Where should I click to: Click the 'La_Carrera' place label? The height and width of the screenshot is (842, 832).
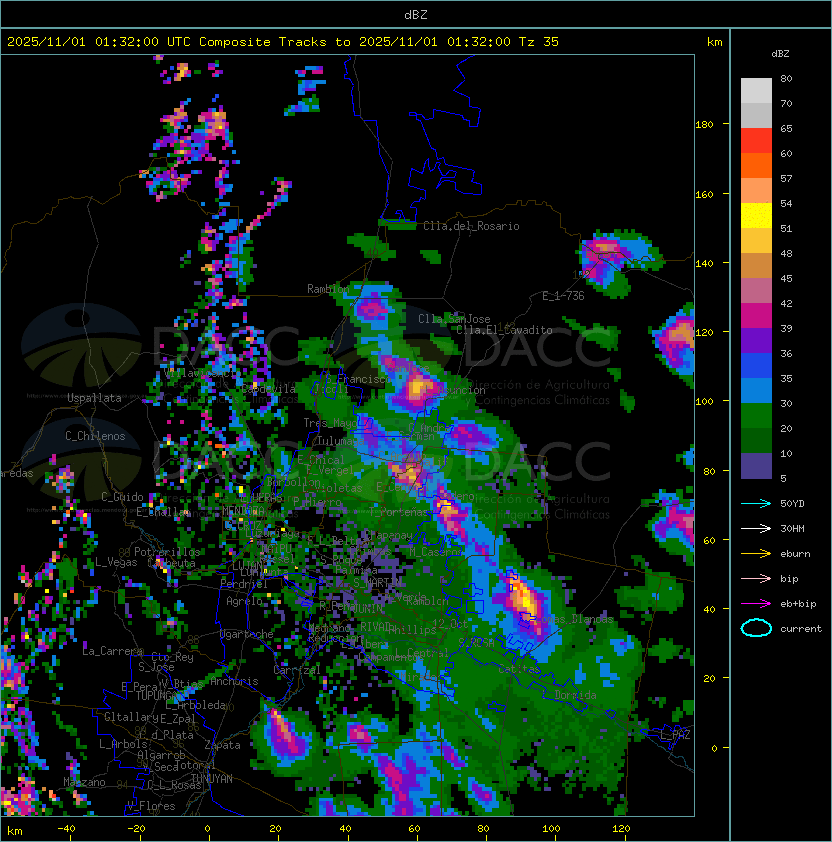pos(112,651)
